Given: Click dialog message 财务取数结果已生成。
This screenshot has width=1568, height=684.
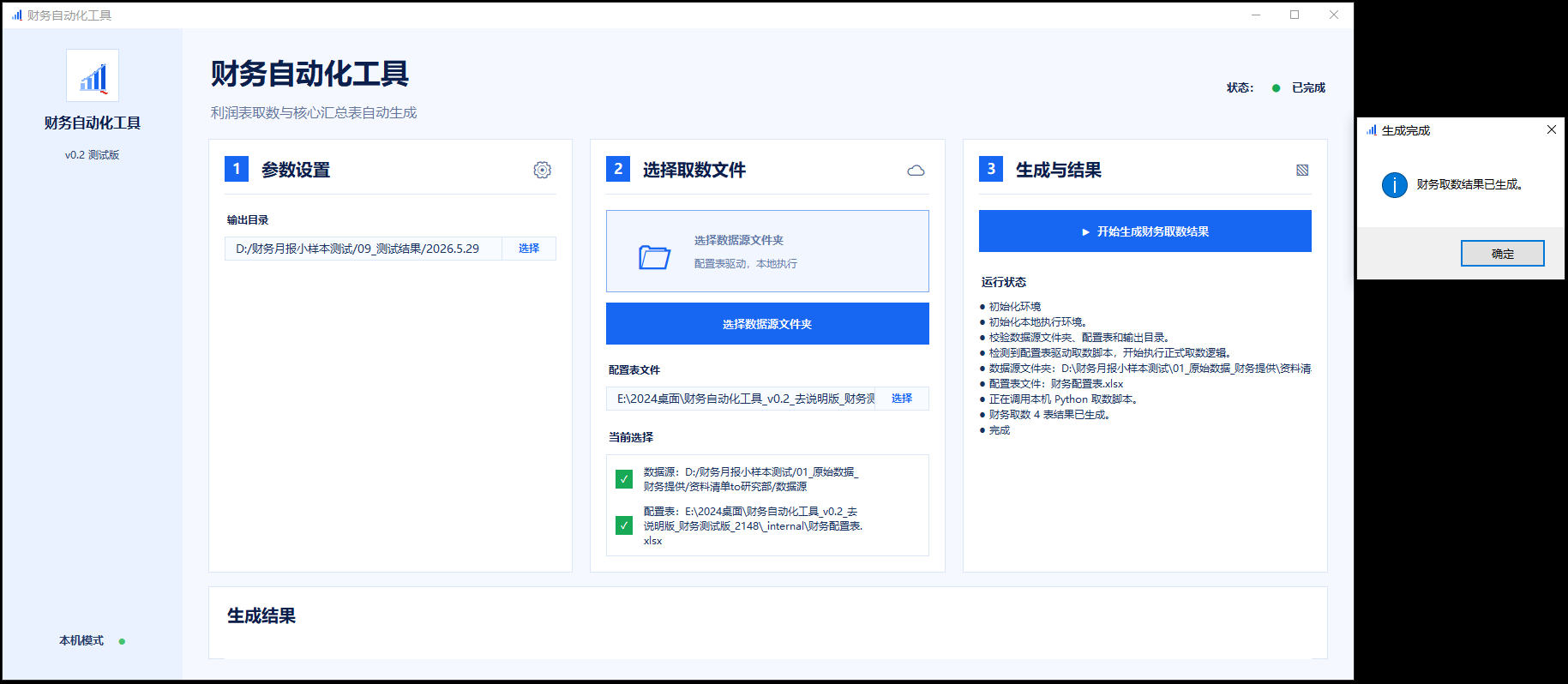Looking at the screenshot, I should [1471, 184].
